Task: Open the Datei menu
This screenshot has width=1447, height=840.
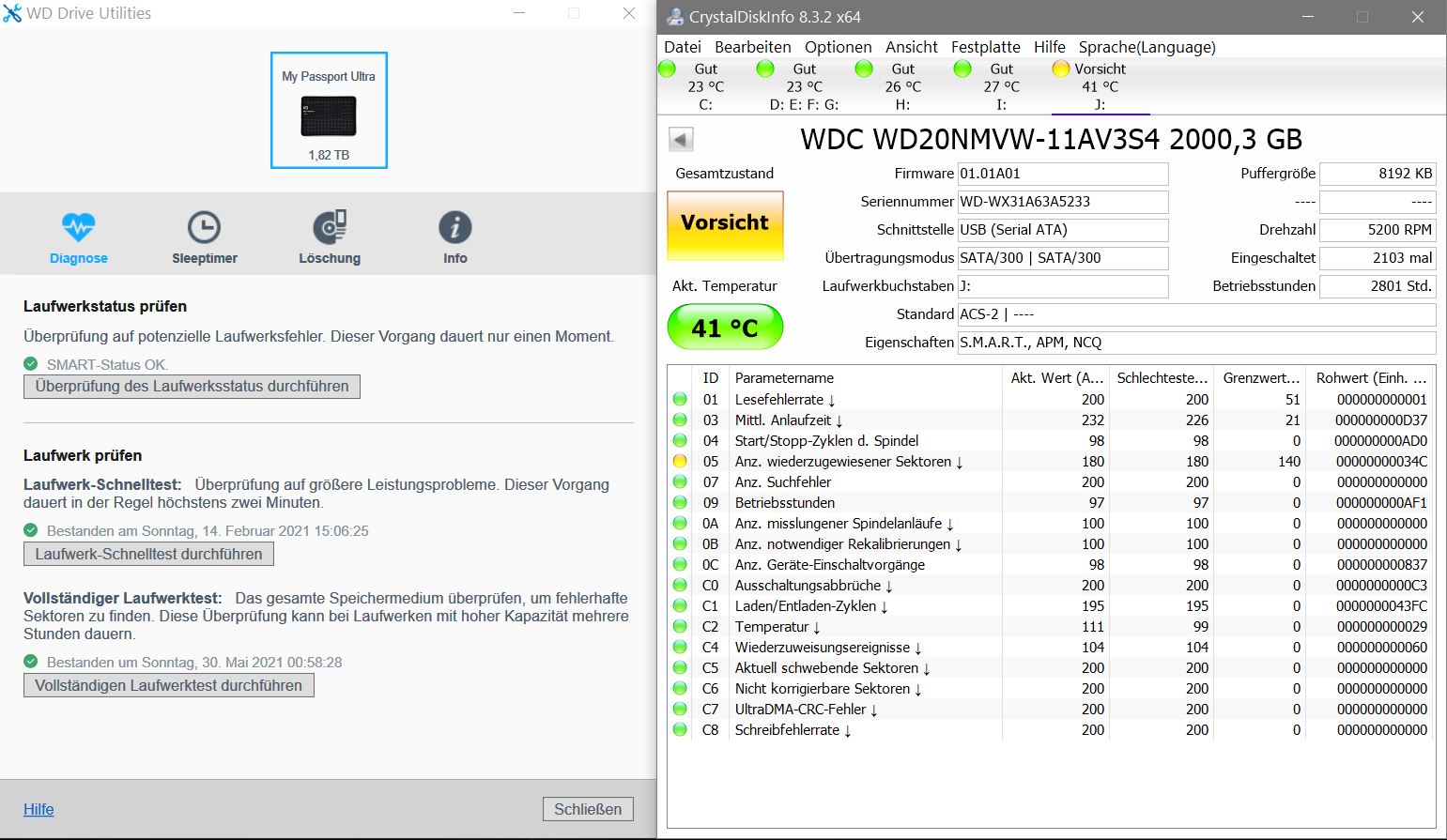Action: 683,47
